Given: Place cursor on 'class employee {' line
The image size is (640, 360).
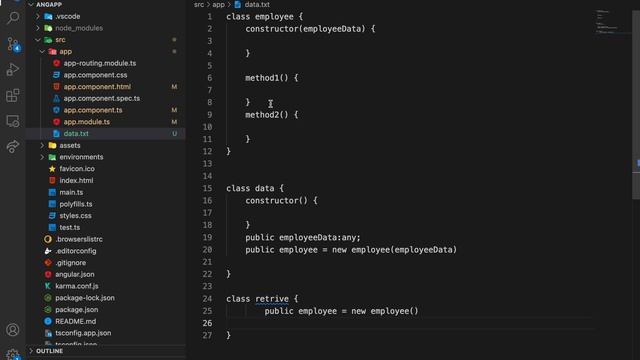Looking at the screenshot, I should pyautogui.click(x=264, y=17).
